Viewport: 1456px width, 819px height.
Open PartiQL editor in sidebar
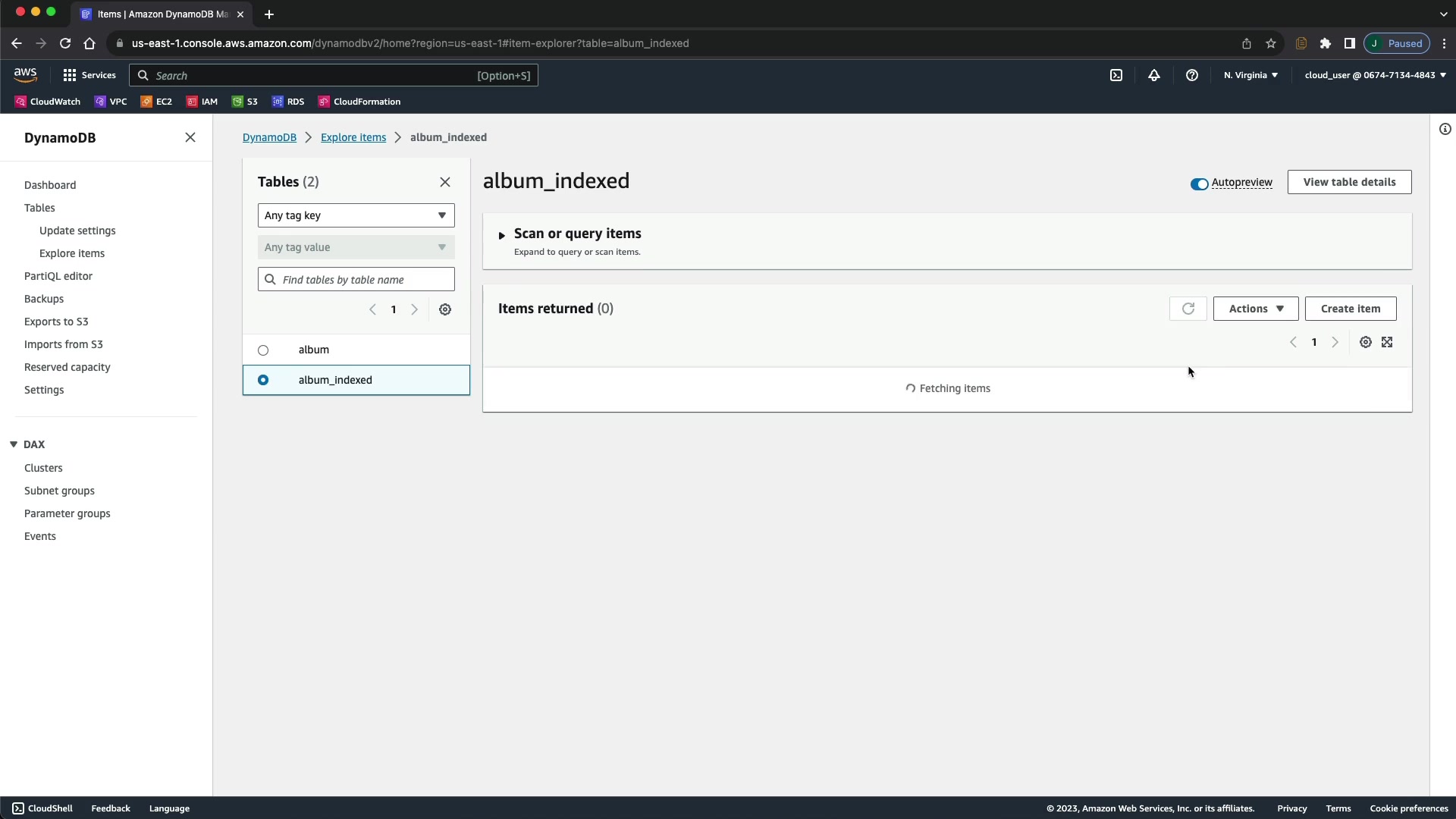(58, 276)
